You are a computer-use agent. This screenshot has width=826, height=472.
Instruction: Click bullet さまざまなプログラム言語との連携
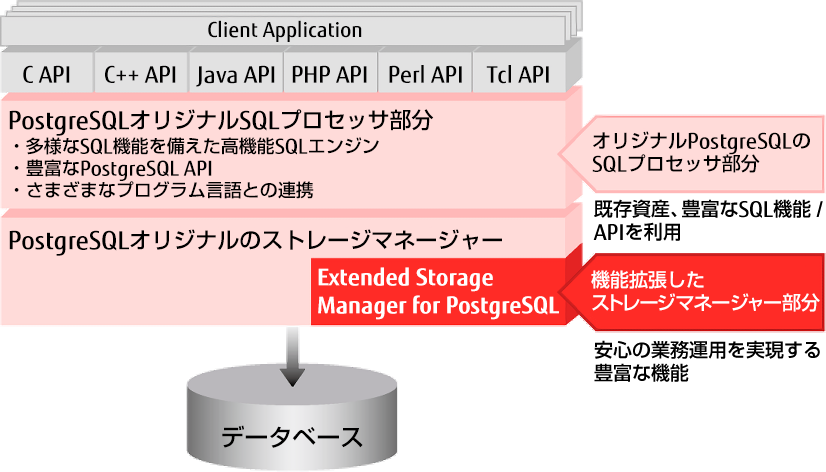tap(163, 190)
